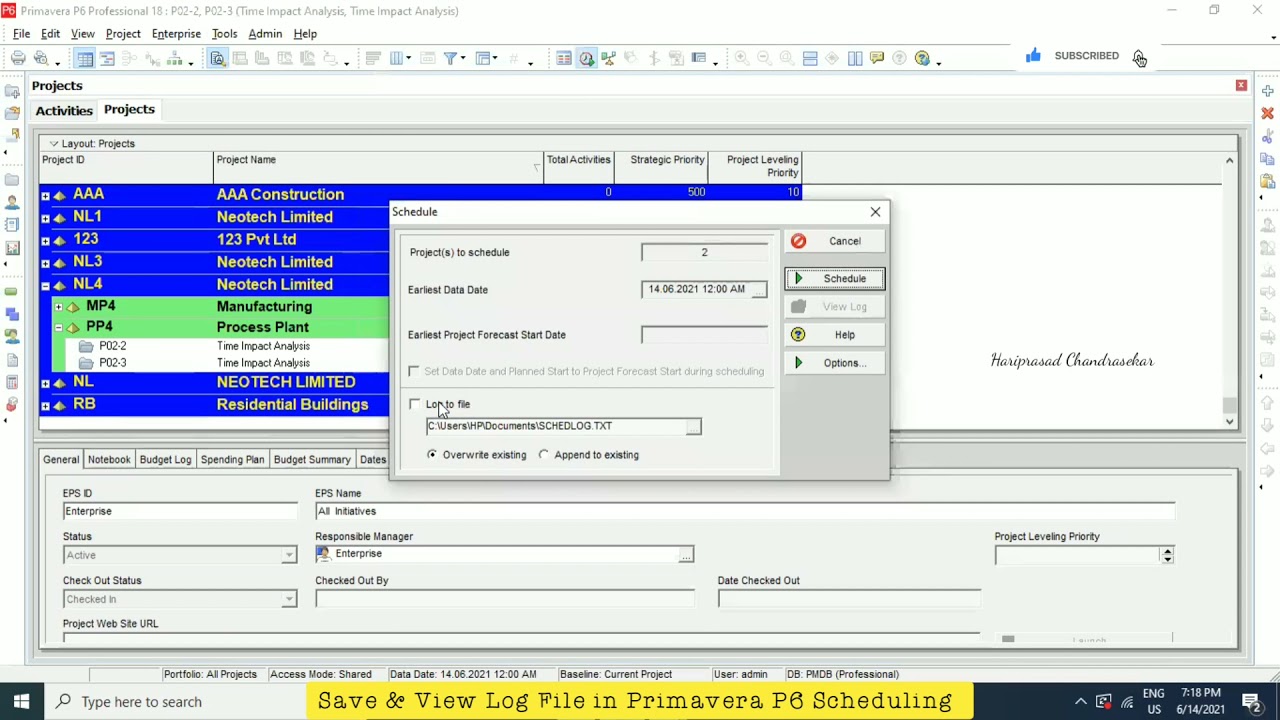Click the spreadsheet grid icon beside Schedule
The image size is (1280, 720).
click(564, 59)
